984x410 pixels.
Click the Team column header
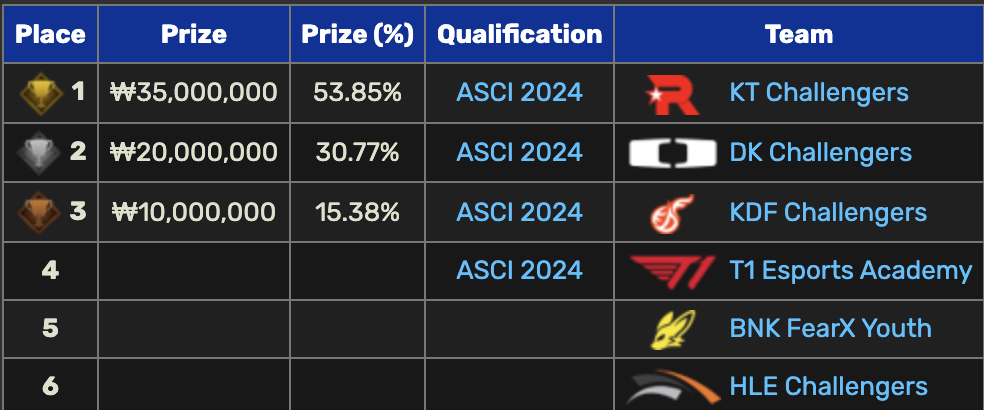(799, 35)
